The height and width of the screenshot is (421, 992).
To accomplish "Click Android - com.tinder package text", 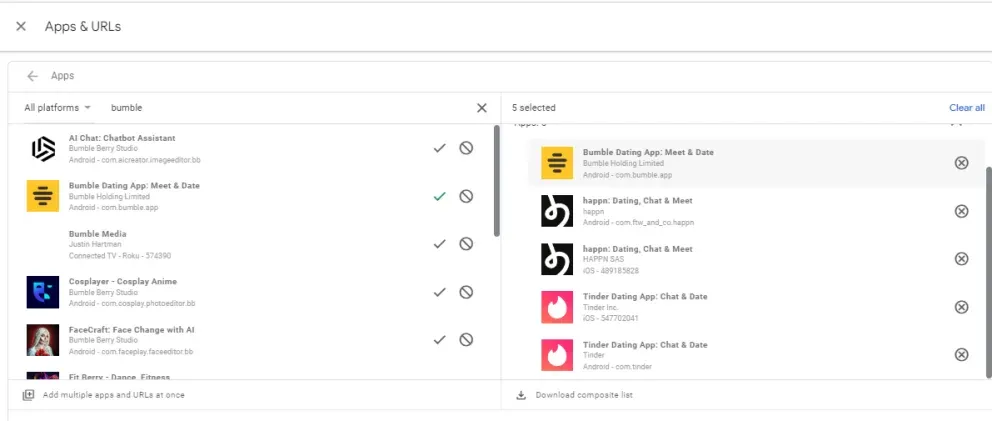I will coord(617,367).
